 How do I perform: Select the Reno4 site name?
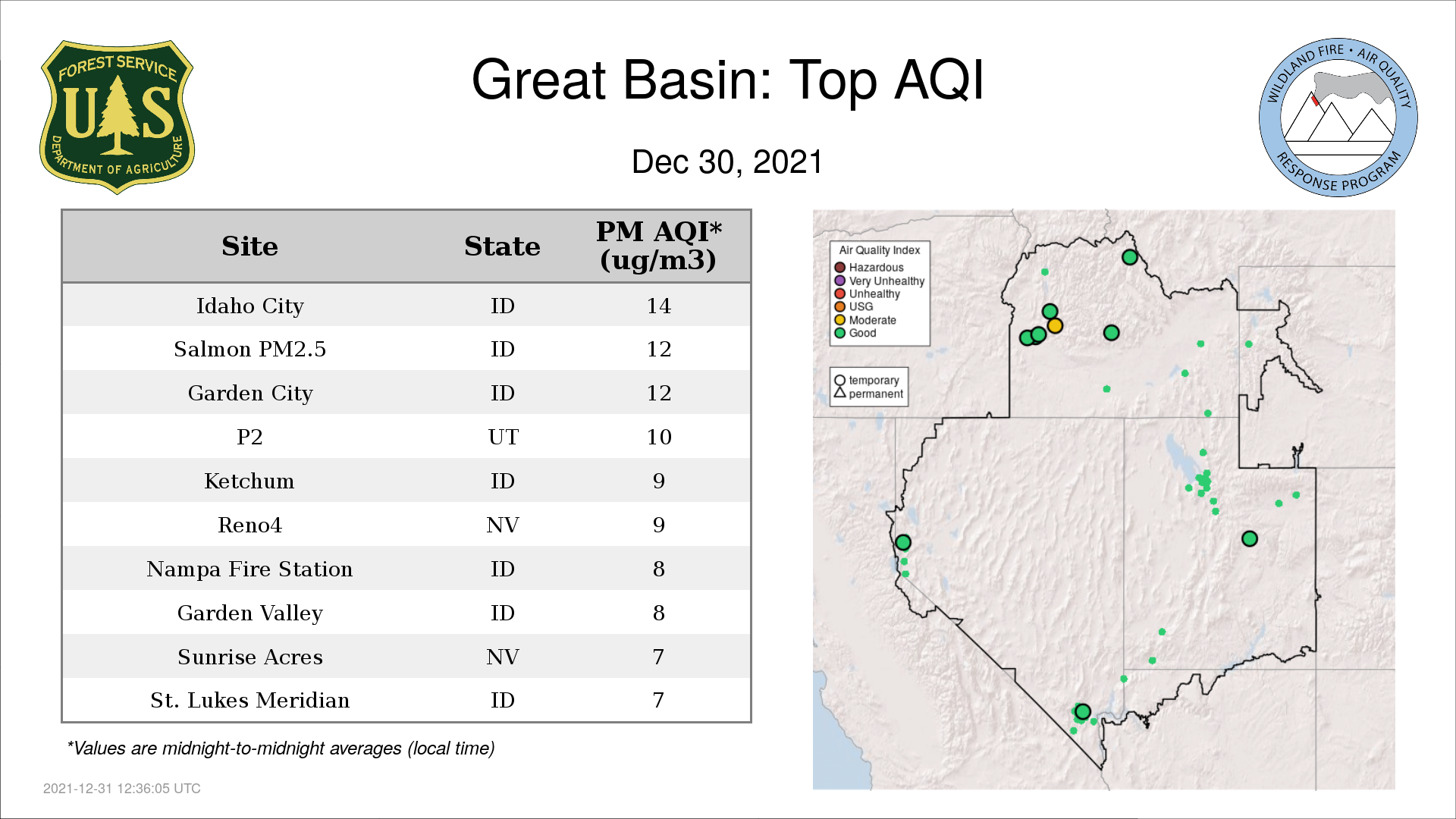[x=249, y=525]
